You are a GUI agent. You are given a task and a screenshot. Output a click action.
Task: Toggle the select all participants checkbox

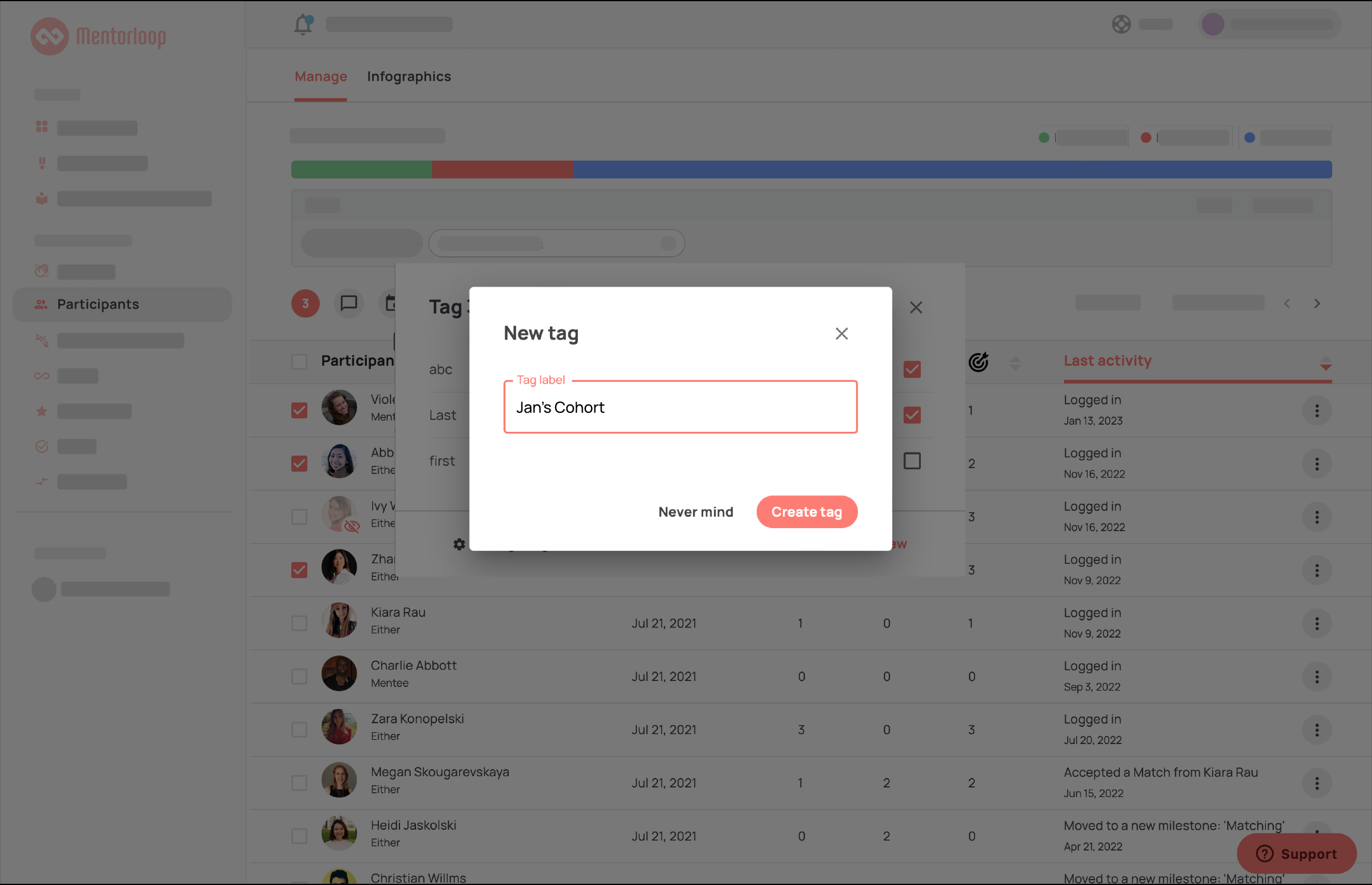(300, 362)
